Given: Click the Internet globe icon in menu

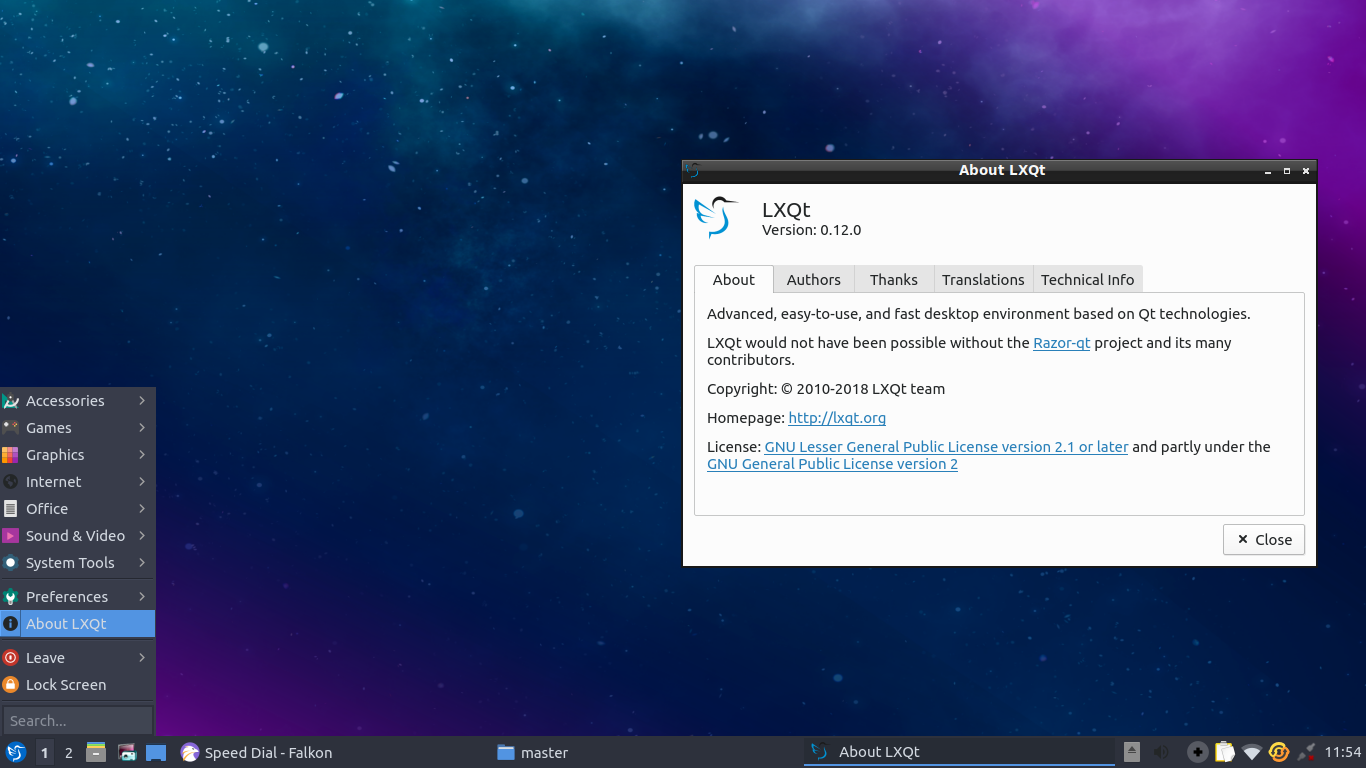Looking at the screenshot, I should 11,482.
